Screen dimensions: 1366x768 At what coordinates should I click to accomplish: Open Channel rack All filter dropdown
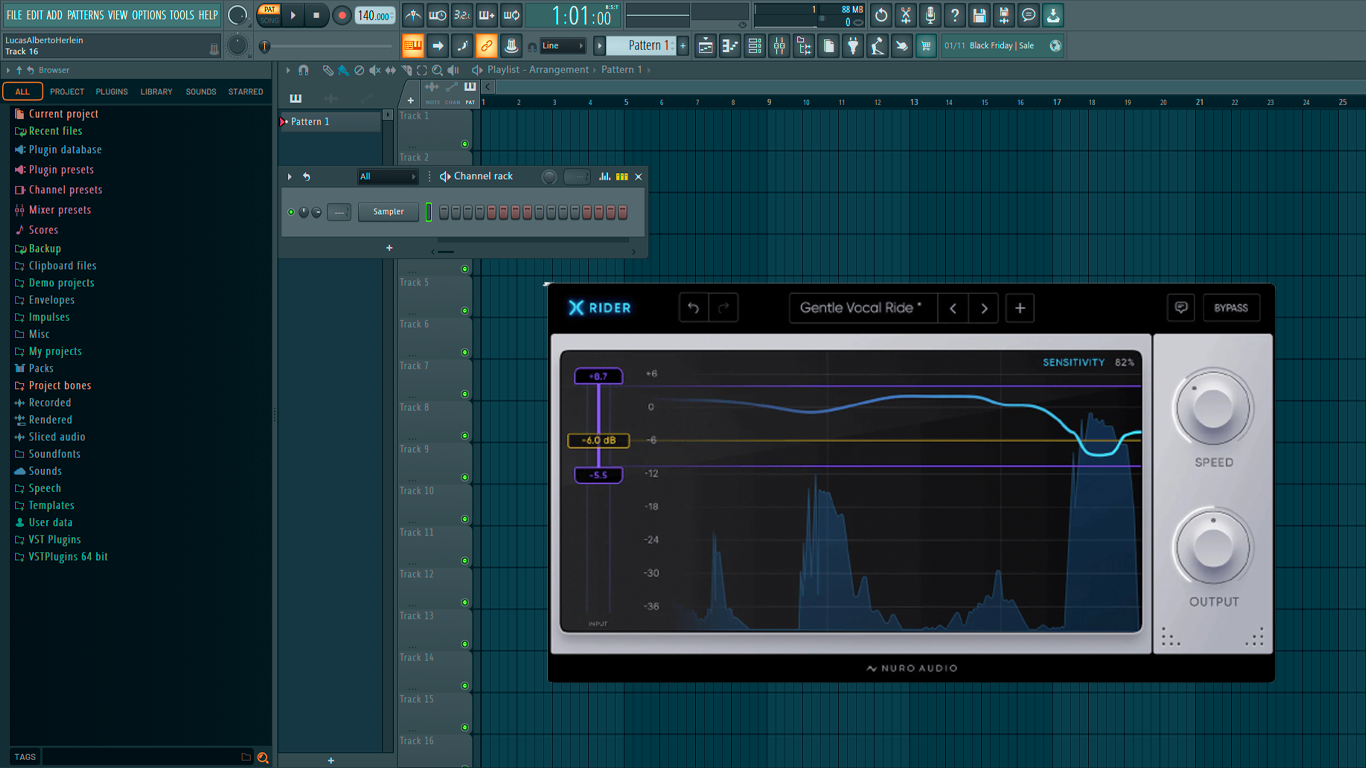coord(388,176)
